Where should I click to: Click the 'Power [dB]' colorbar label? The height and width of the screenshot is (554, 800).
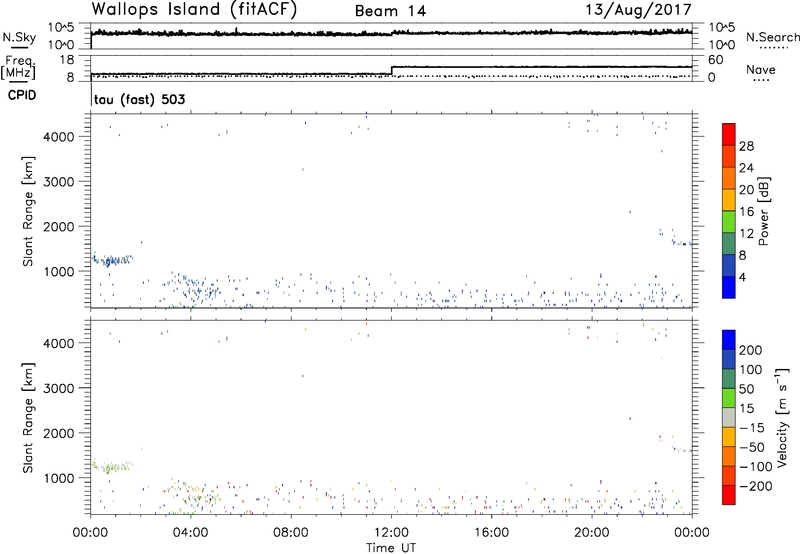764,211
